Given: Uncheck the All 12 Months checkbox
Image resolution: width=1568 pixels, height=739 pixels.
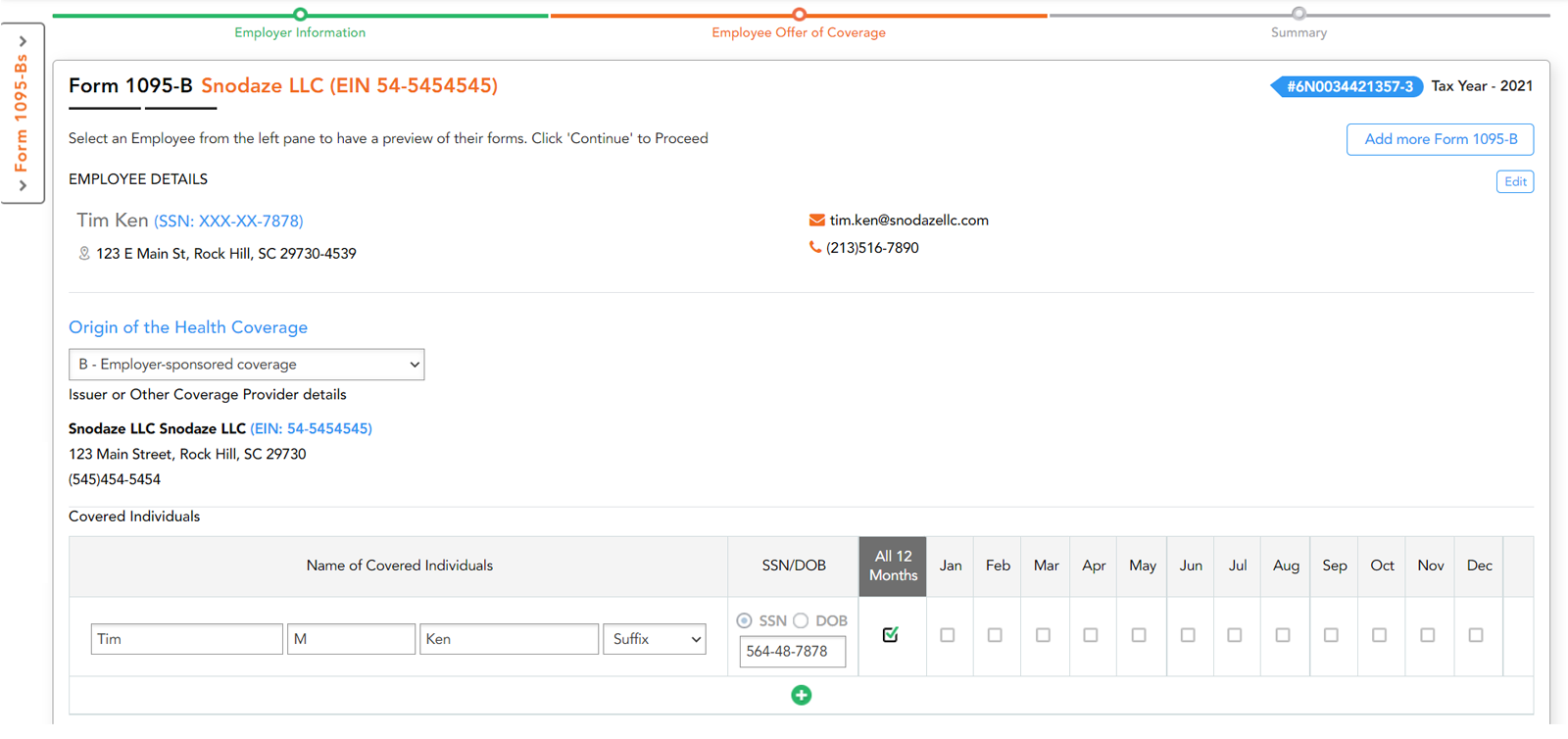Looking at the screenshot, I should click(890, 635).
